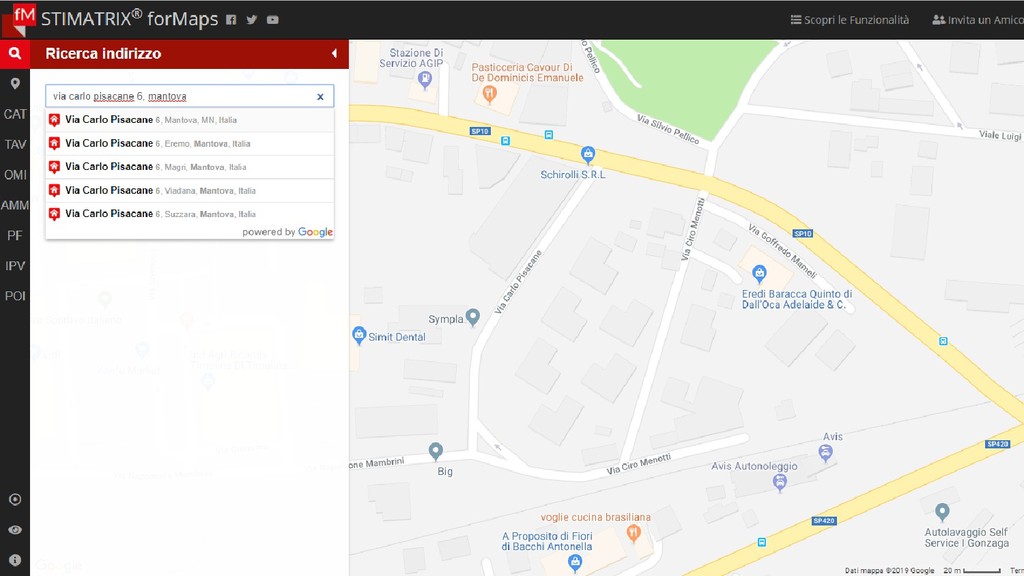1024x576 pixels.
Task: Click the Avis car rental marker
Action: coord(825,453)
